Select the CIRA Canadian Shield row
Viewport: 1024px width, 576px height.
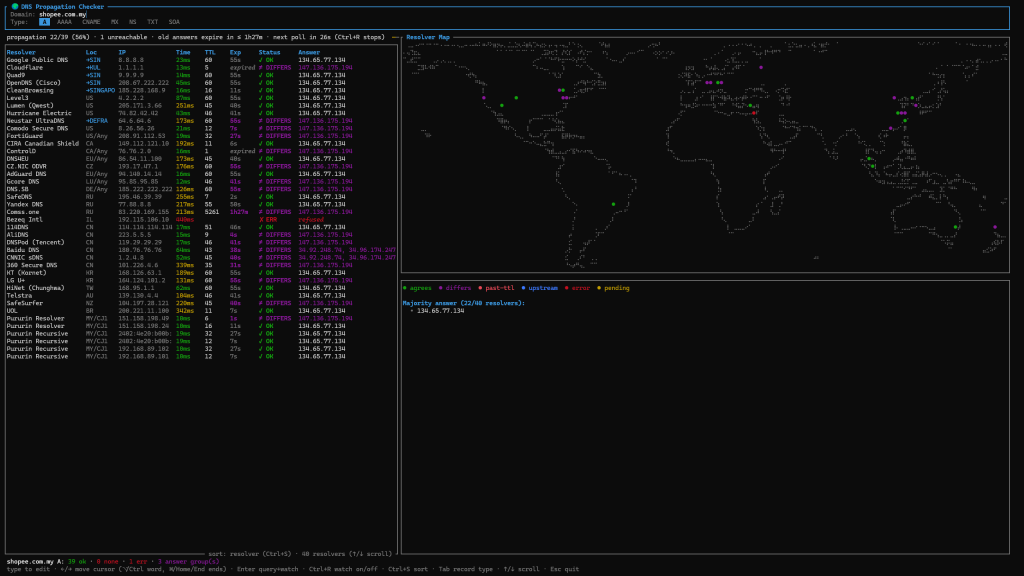[201, 144]
